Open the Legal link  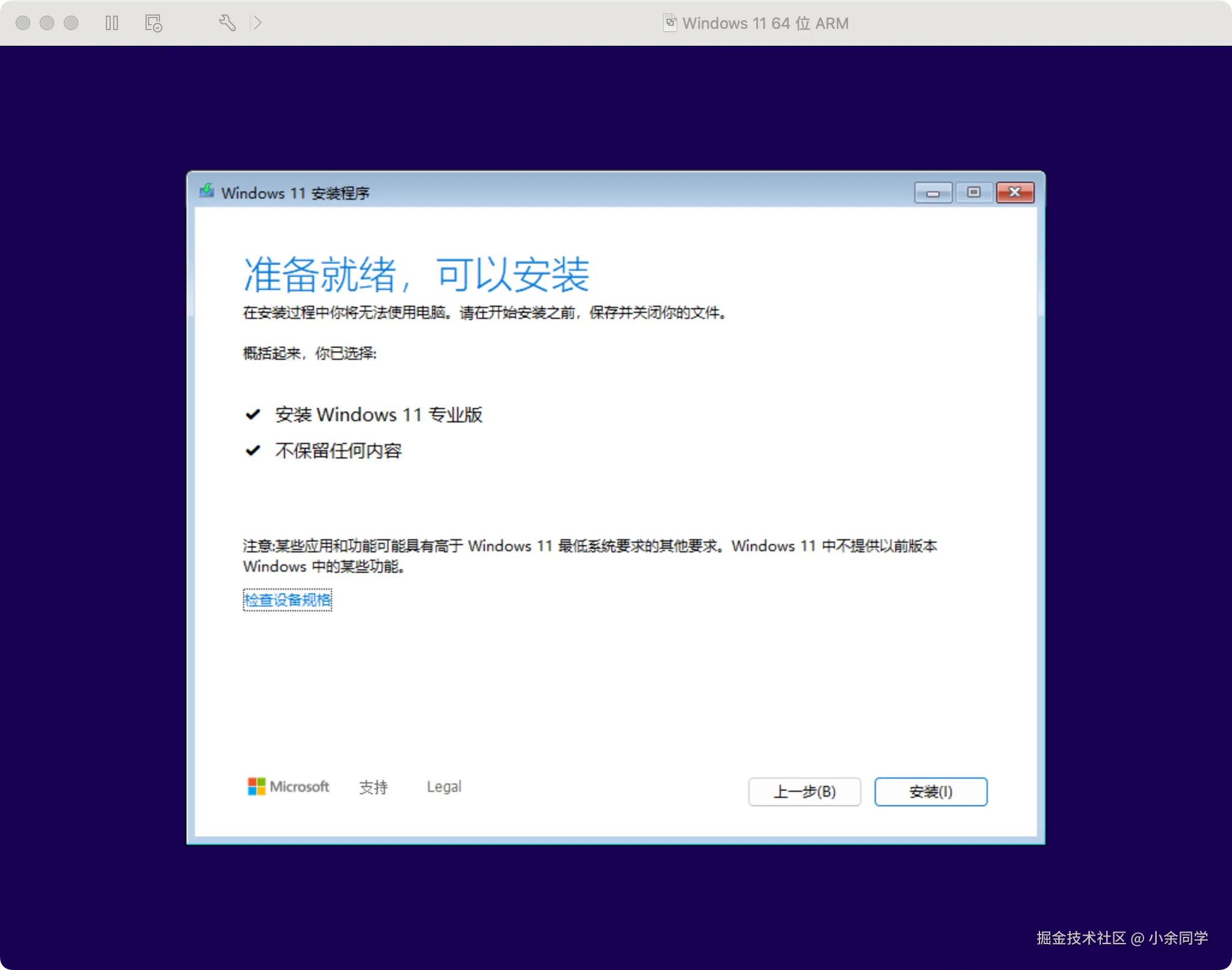(x=444, y=786)
